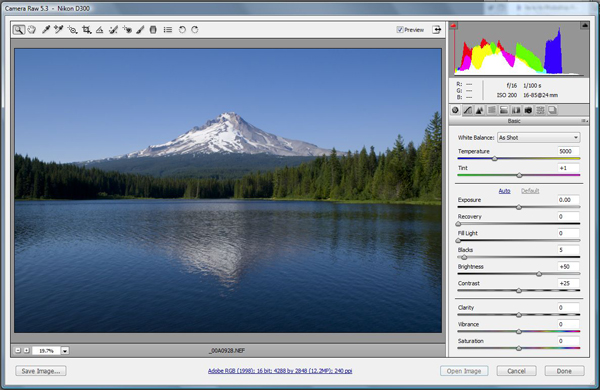Select the Graduated Filter tool
Viewport: 600px width, 390px height.
153,29
